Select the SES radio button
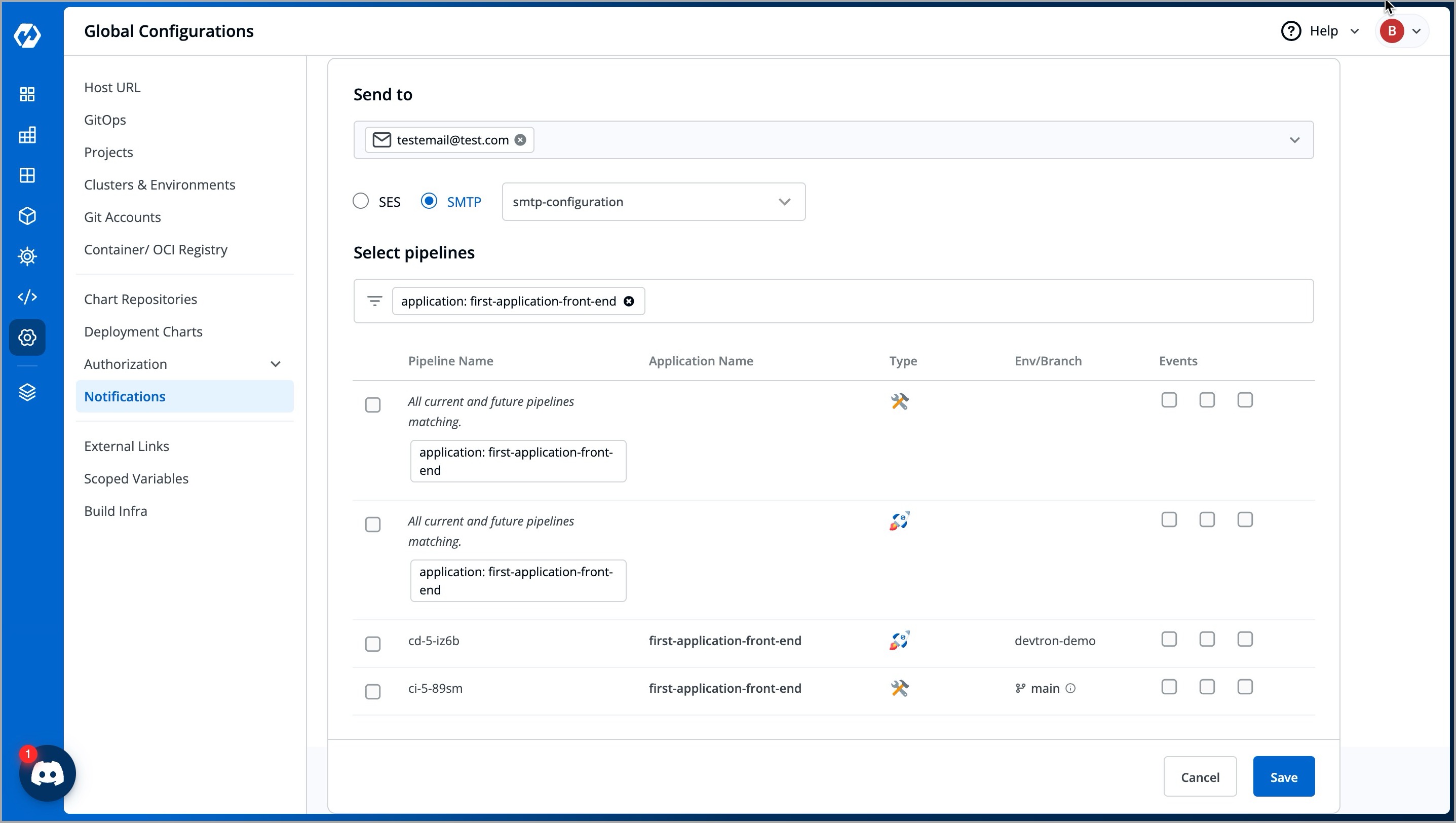Image resolution: width=1456 pixels, height=823 pixels. pyautogui.click(x=361, y=201)
